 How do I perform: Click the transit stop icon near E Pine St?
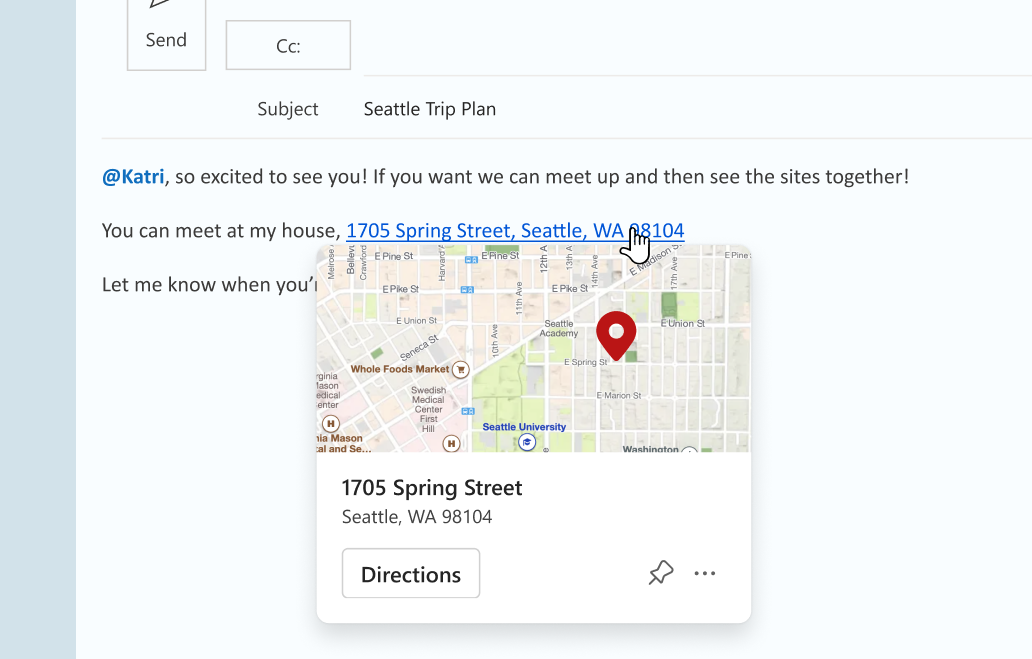pos(471,260)
